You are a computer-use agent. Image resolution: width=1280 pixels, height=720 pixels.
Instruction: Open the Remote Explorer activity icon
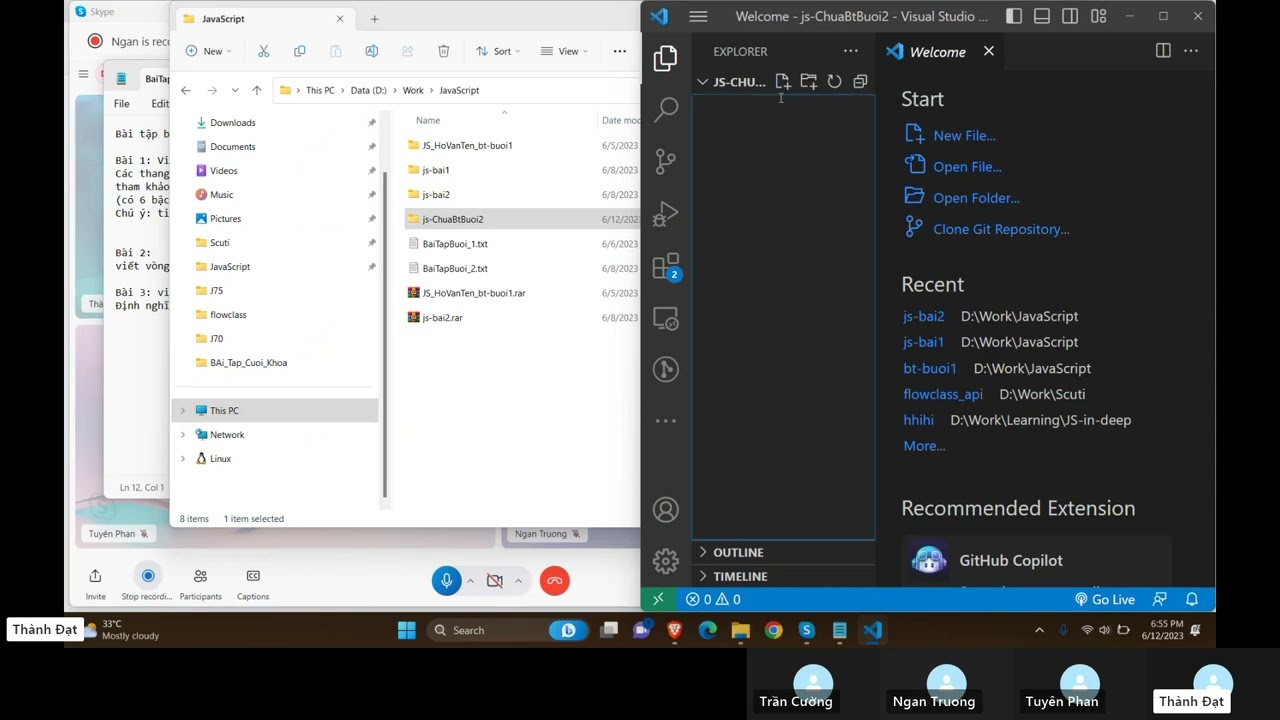tap(665, 318)
